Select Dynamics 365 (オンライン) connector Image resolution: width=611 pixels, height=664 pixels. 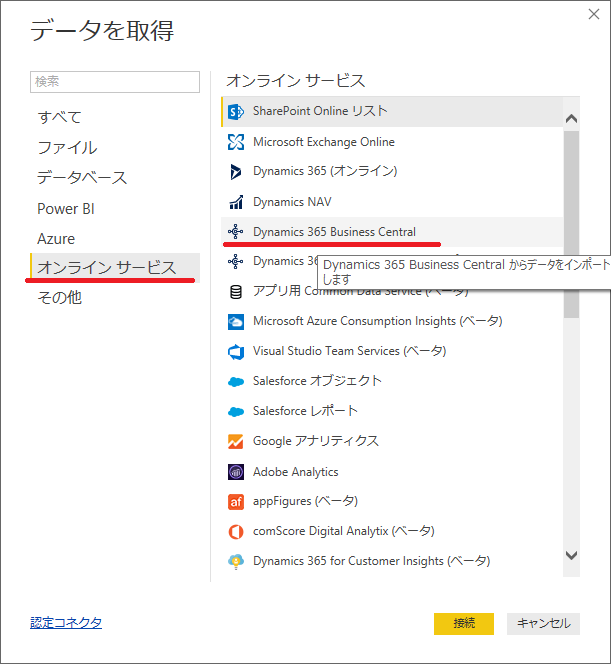click(392, 172)
